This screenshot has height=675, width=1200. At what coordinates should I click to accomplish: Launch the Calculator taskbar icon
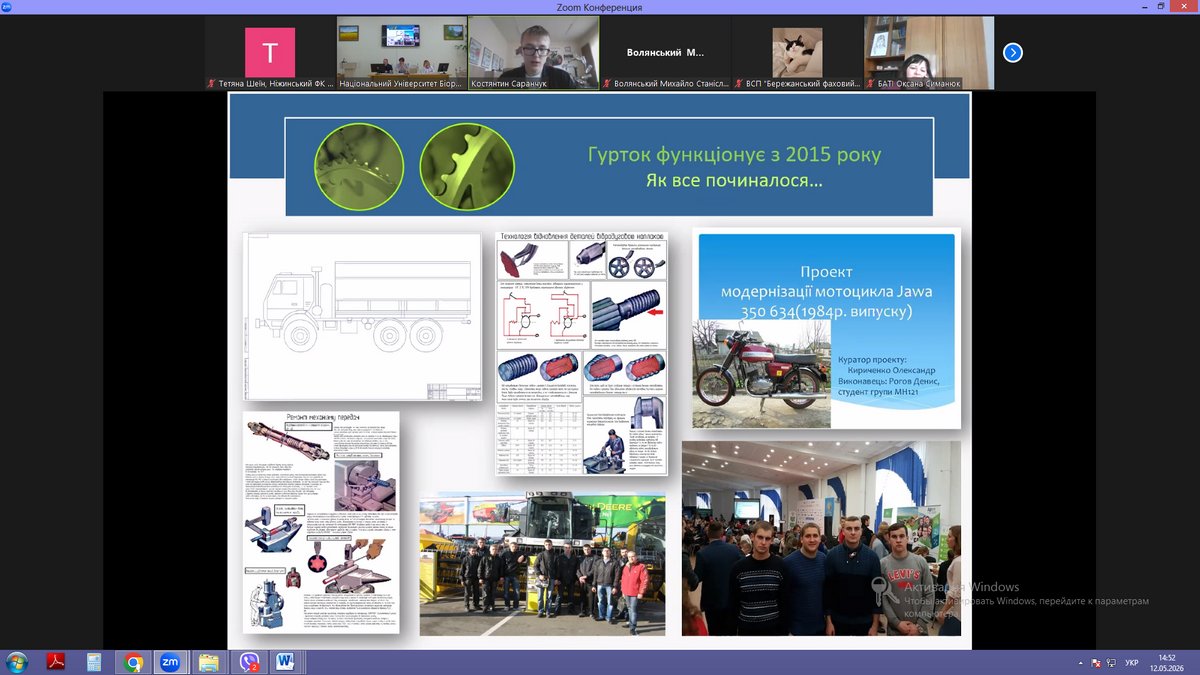[94, 662]
